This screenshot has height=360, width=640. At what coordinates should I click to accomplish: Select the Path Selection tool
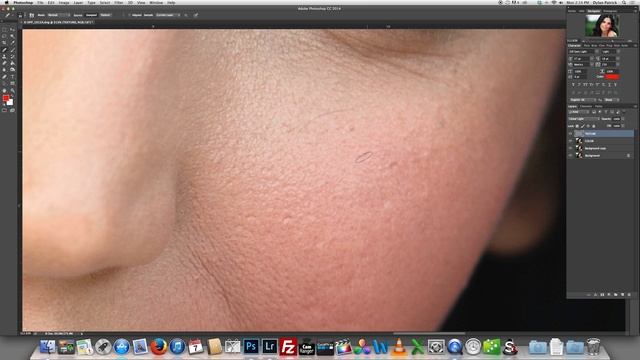click(4, 83)
